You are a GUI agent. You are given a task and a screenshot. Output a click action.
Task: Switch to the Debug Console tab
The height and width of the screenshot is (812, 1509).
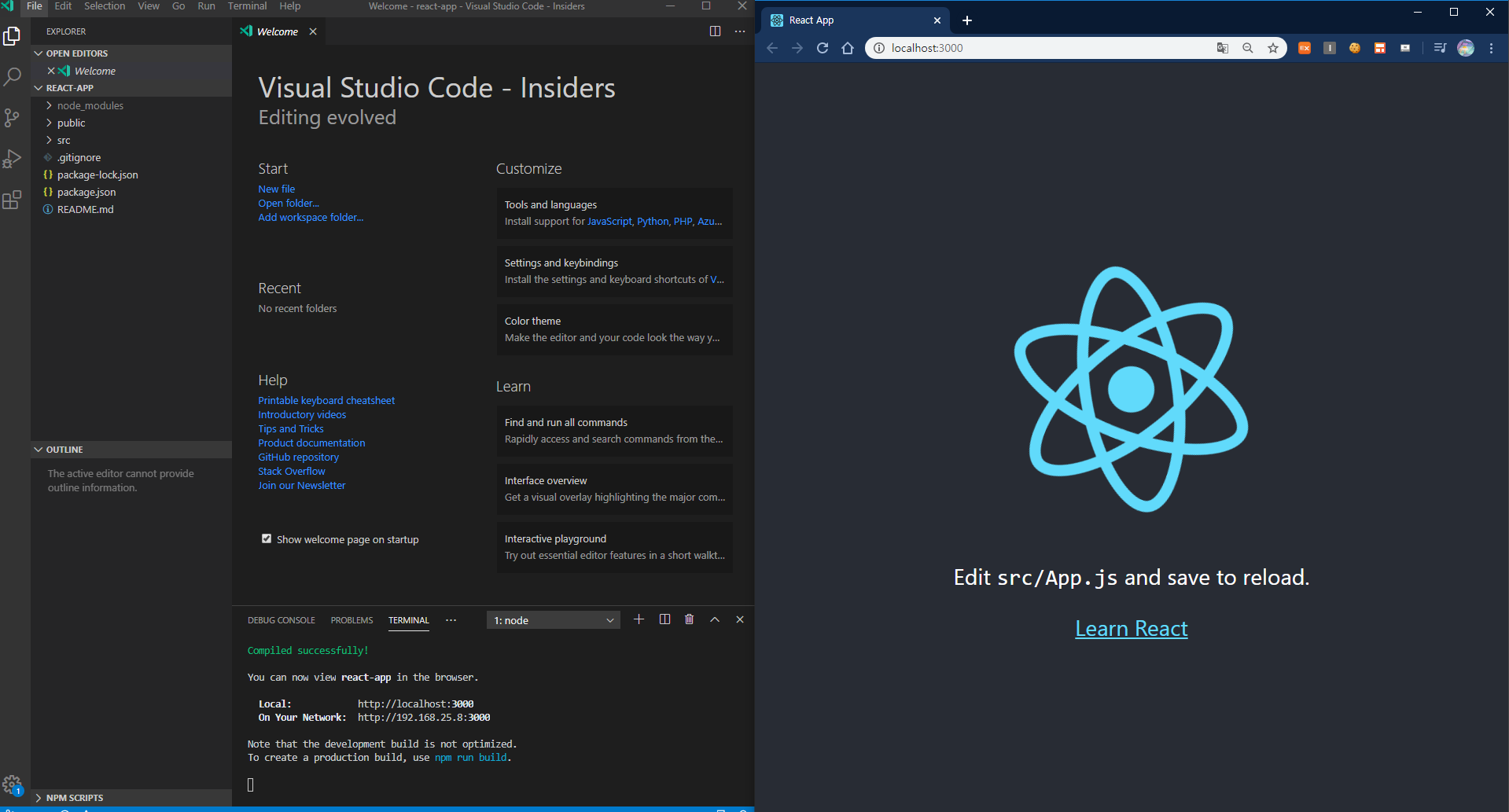pos(282,620)
